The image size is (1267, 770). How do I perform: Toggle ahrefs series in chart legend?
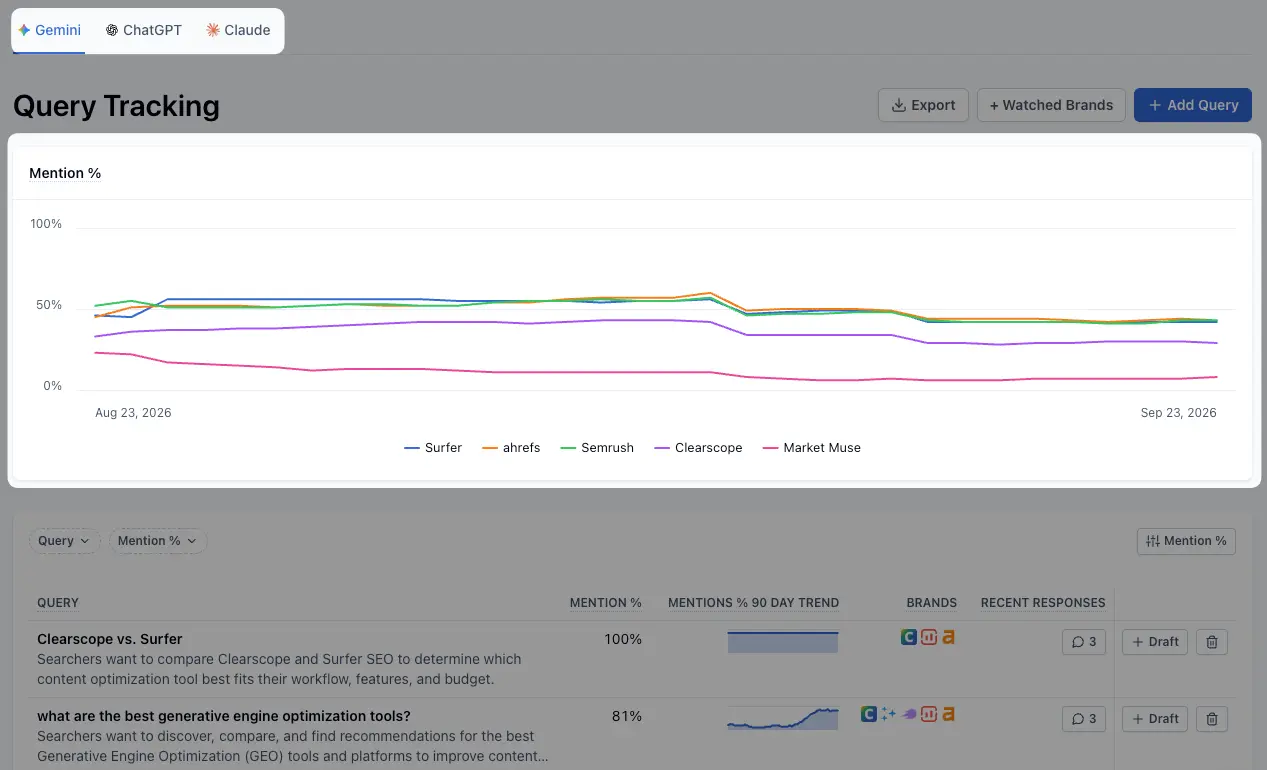(x=511, y=448)
